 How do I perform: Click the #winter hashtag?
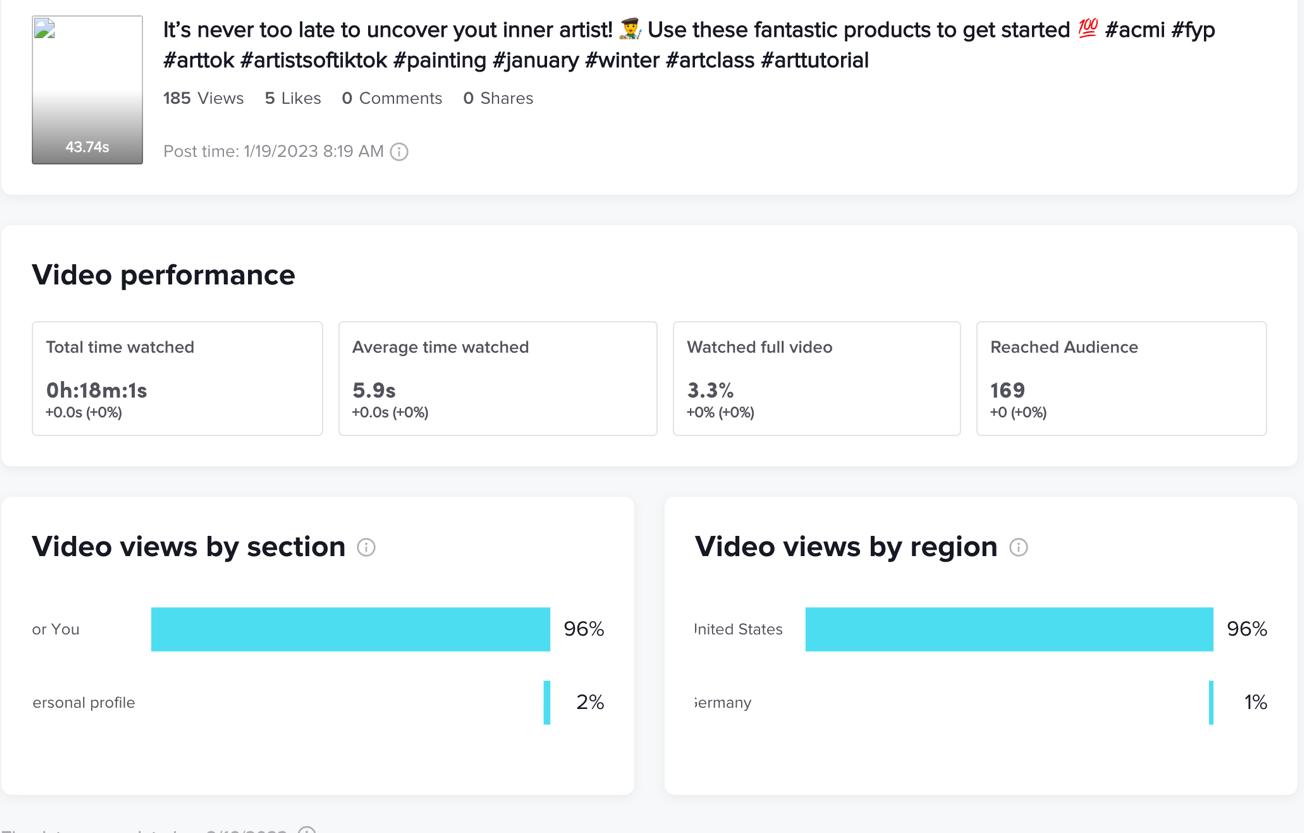622,60
